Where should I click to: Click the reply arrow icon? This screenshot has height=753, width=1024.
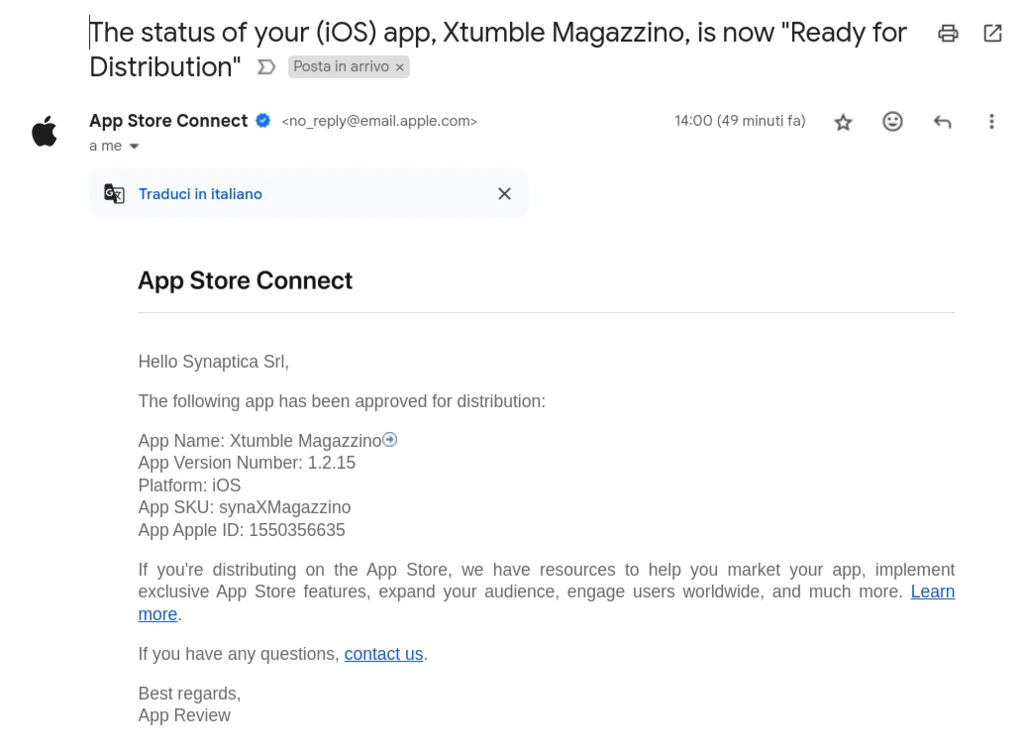[941, 121]
